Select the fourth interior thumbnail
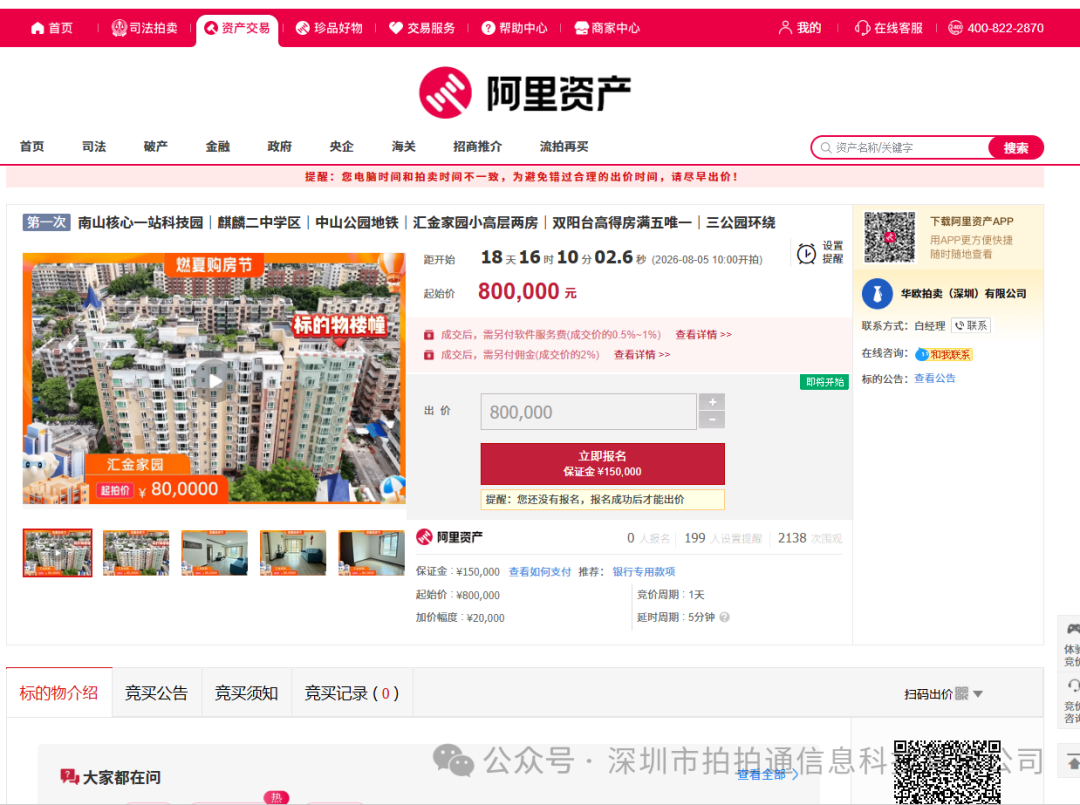Screen dimensions: 1080x805 (x=293, y=553)
